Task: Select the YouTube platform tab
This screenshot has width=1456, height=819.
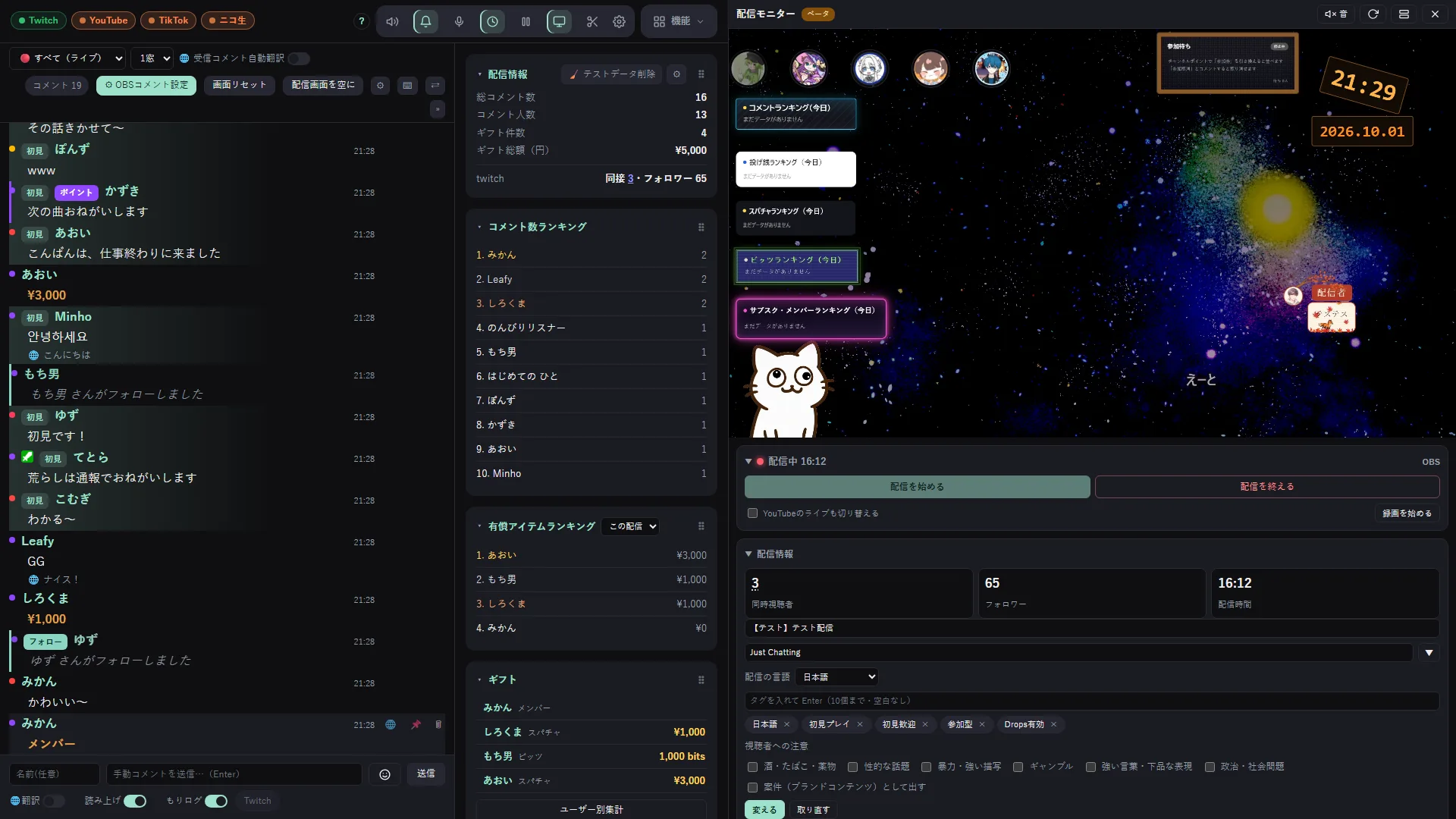Action: point(104,20)
